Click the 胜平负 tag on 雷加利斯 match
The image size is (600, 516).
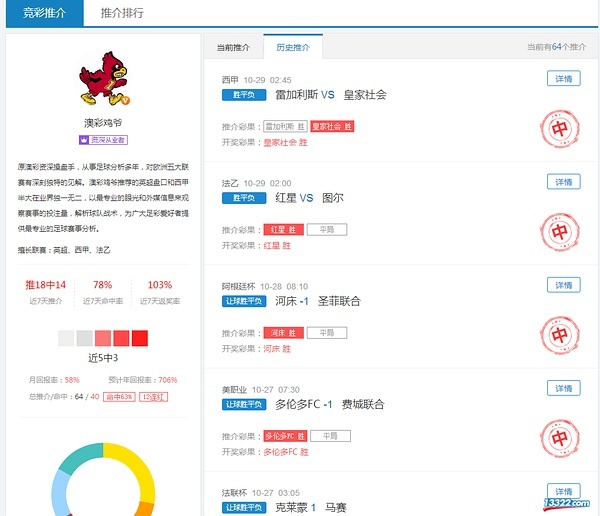click(244, 95)
